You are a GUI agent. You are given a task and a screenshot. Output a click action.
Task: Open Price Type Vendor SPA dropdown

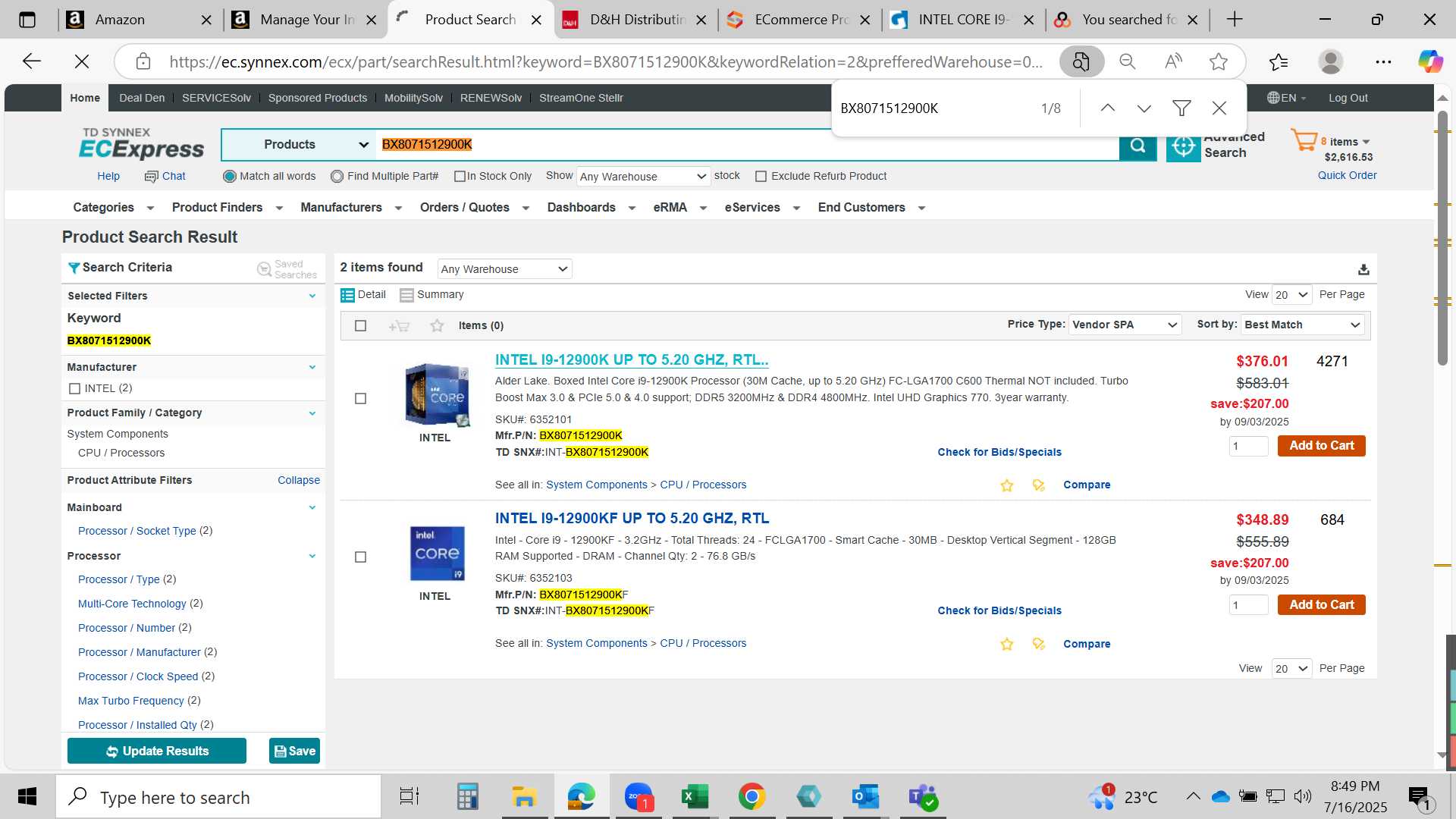click(x=1125, y=325)
